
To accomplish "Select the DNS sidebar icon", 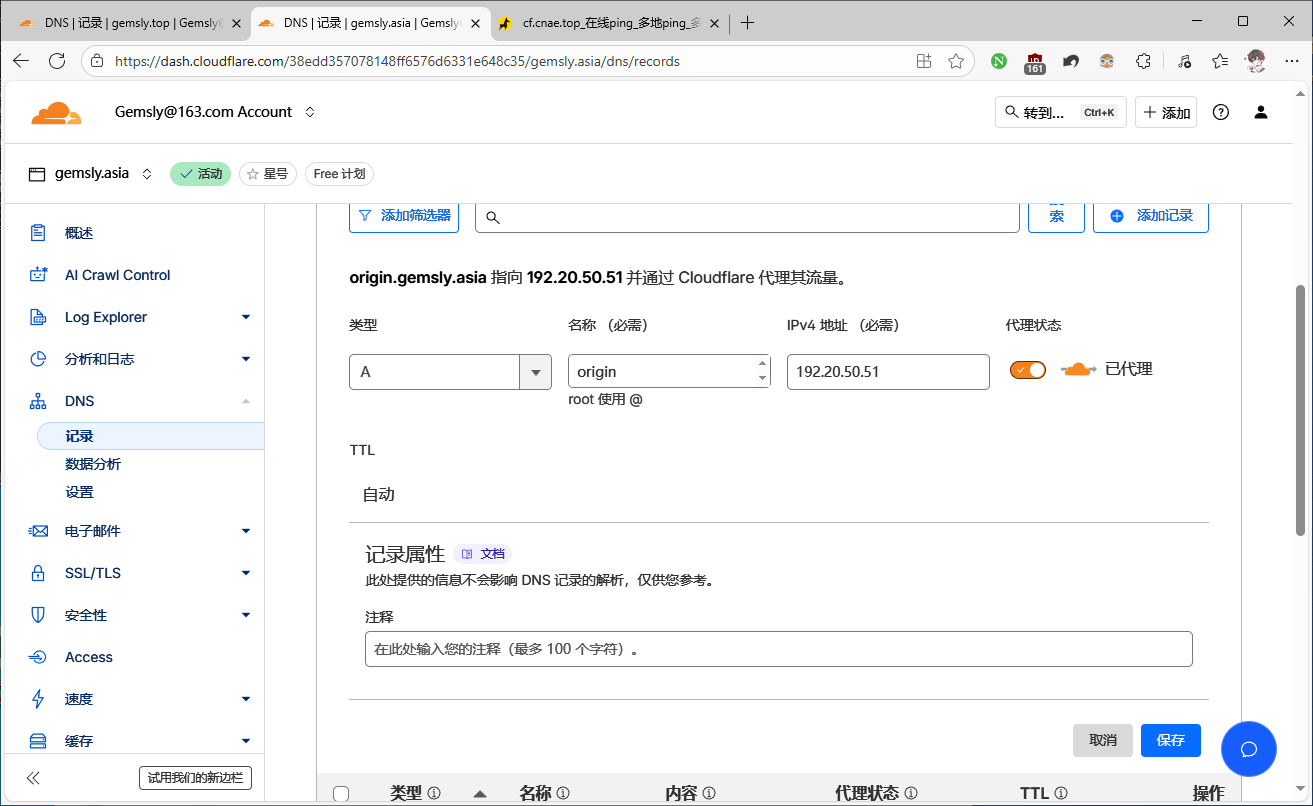I will pyautogui.click(x=39, y=400).
